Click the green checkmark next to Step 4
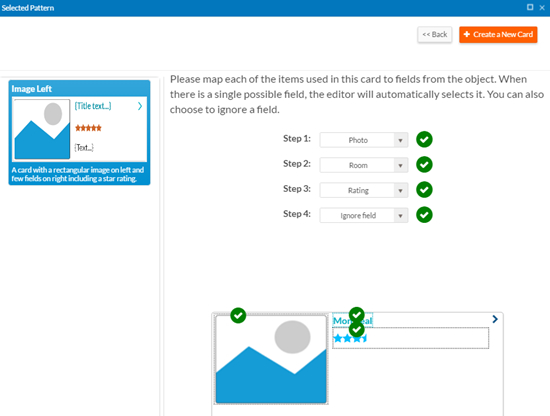 coord(424,215)
